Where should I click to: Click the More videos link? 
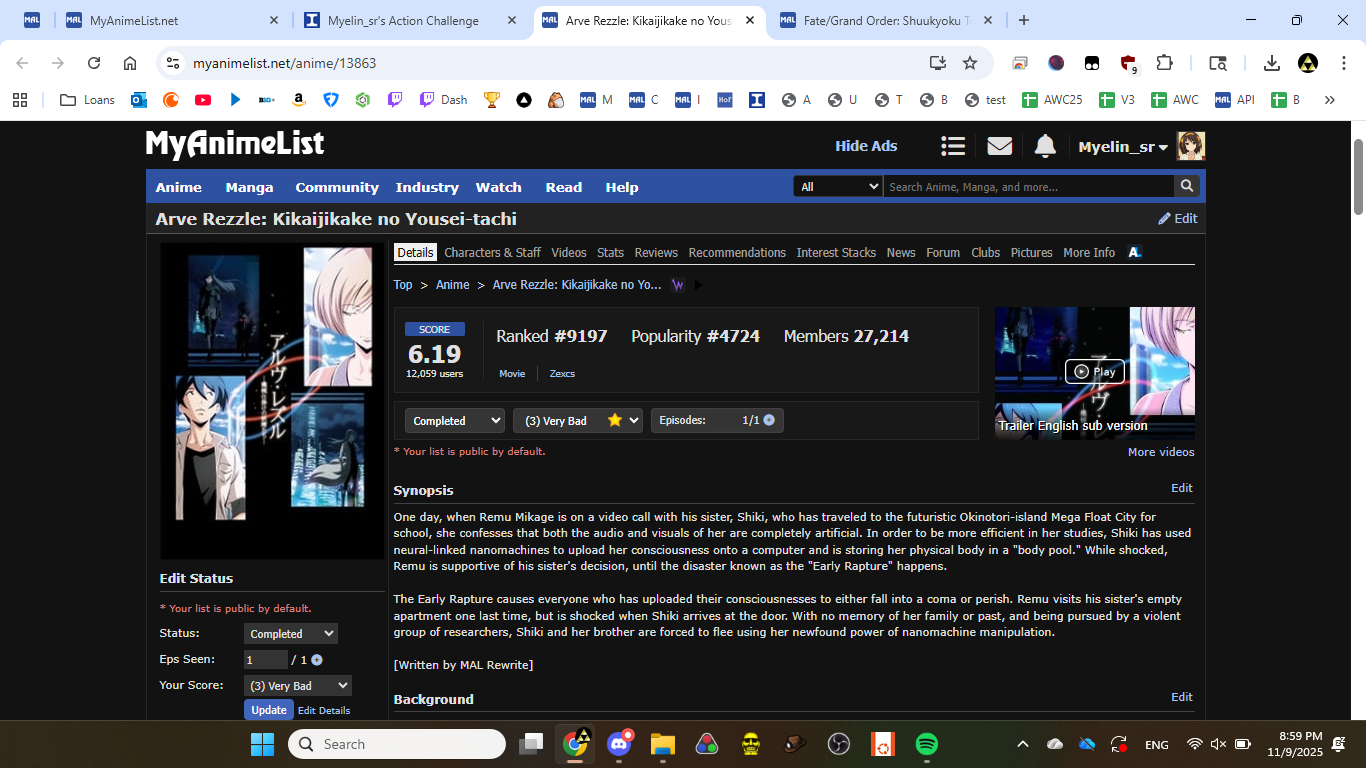pos(1161,452)
